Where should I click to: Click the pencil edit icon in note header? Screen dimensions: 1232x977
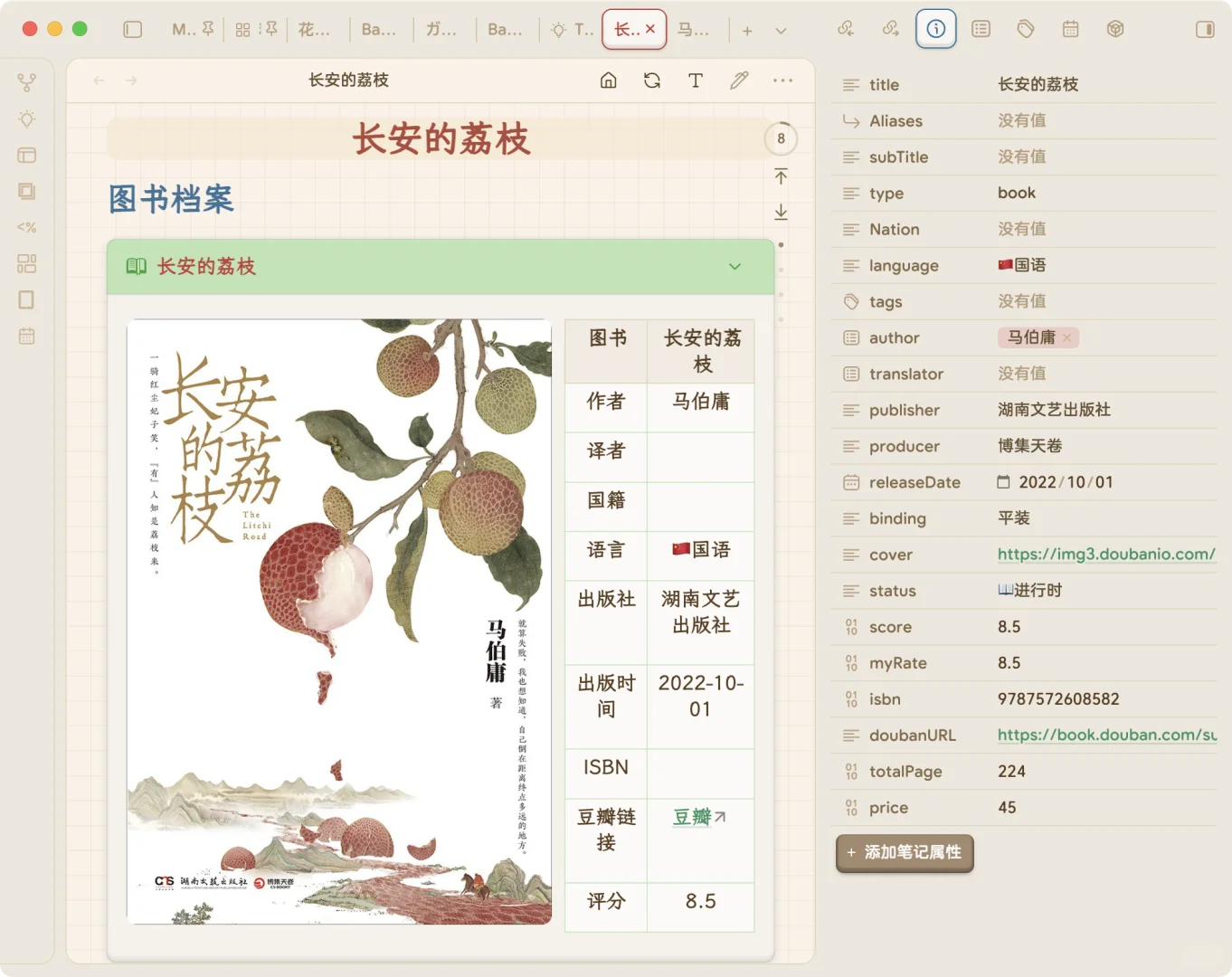tap(739, 81)
